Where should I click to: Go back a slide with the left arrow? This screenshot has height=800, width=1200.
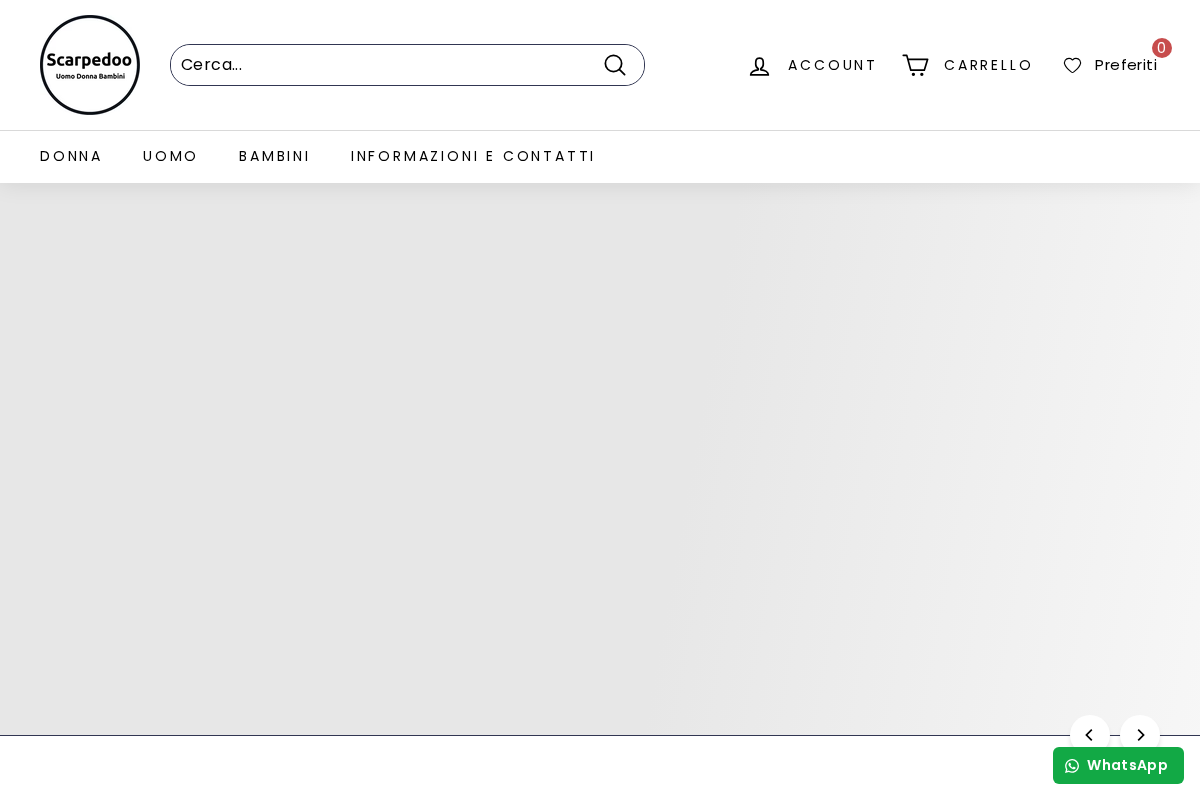coord(1090,735)
